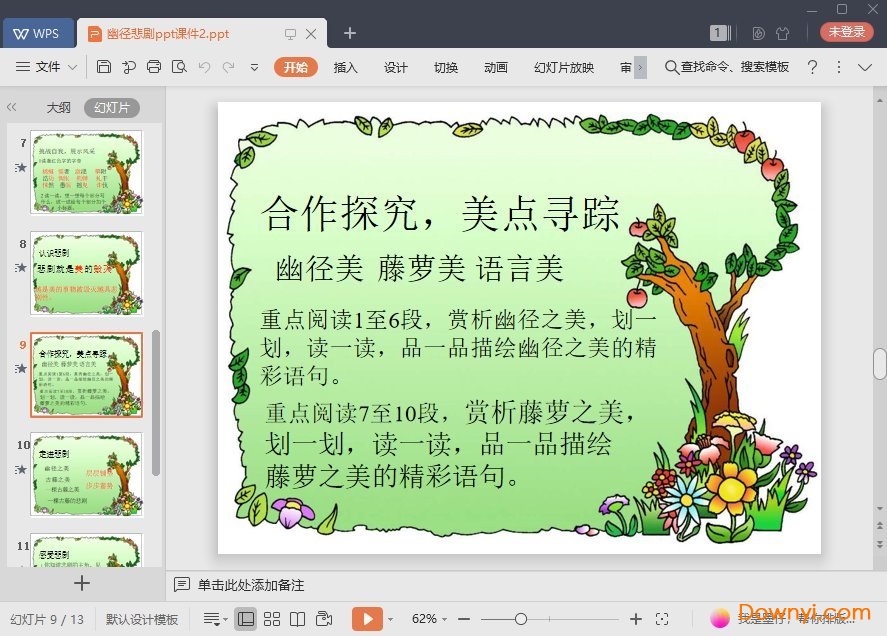Expand the 文件 menu dropdown arrow

[72, 67]
